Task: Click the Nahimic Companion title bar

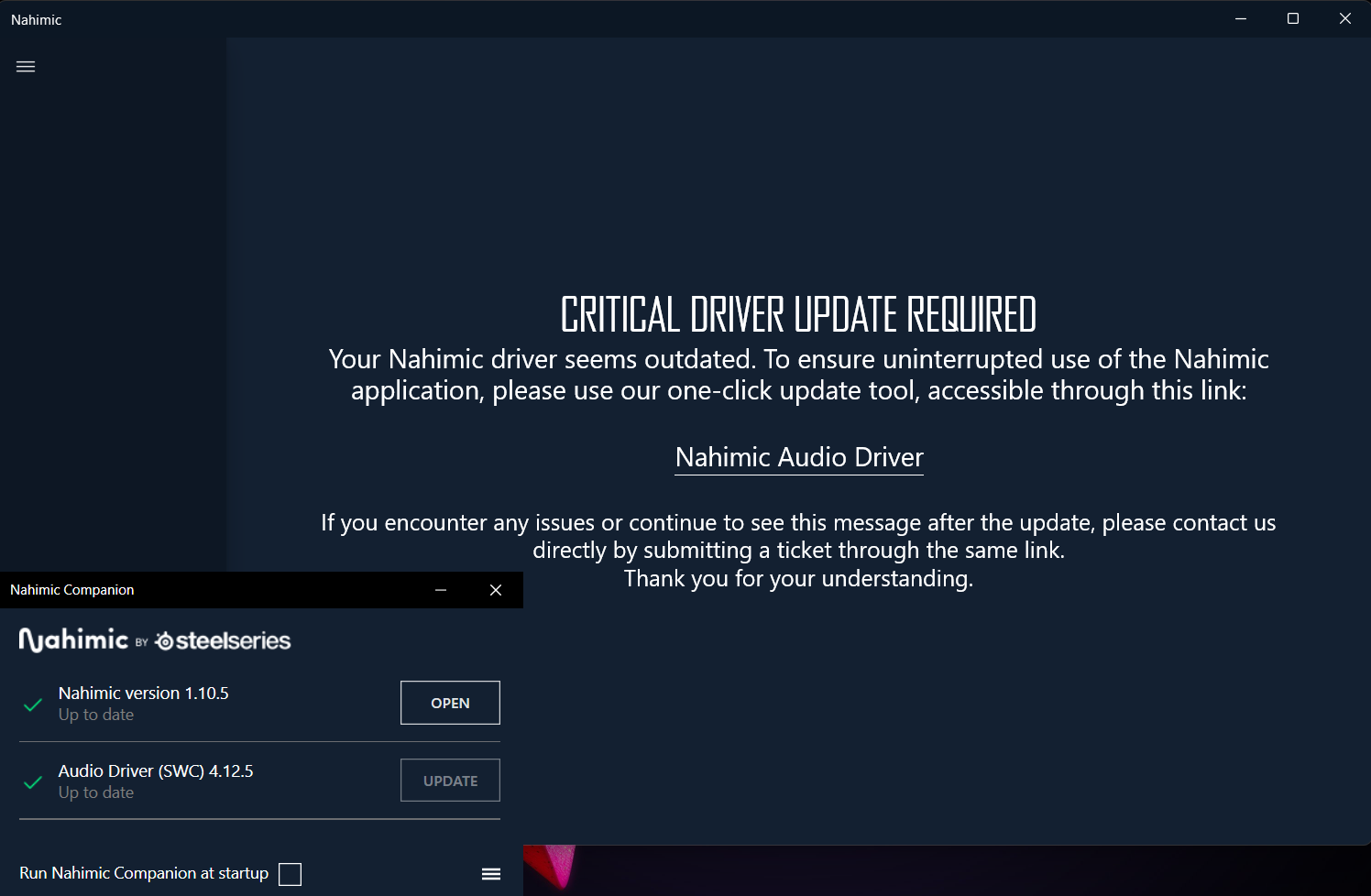Action: pos(229,590)
